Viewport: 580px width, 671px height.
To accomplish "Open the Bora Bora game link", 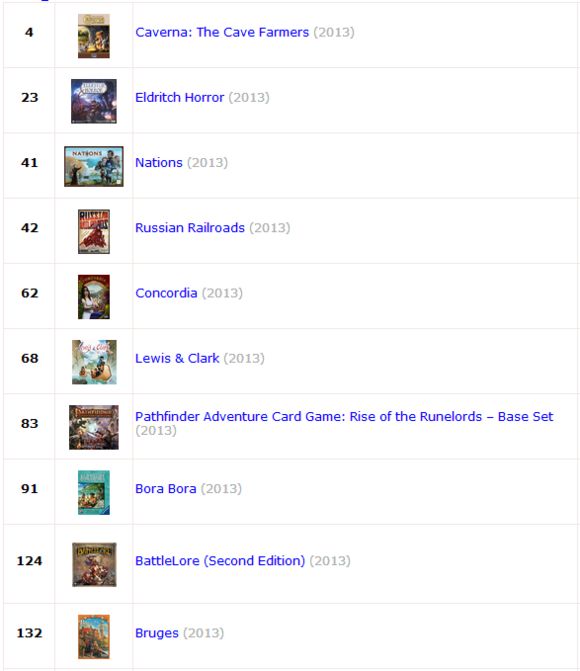I will pos(166,489).
